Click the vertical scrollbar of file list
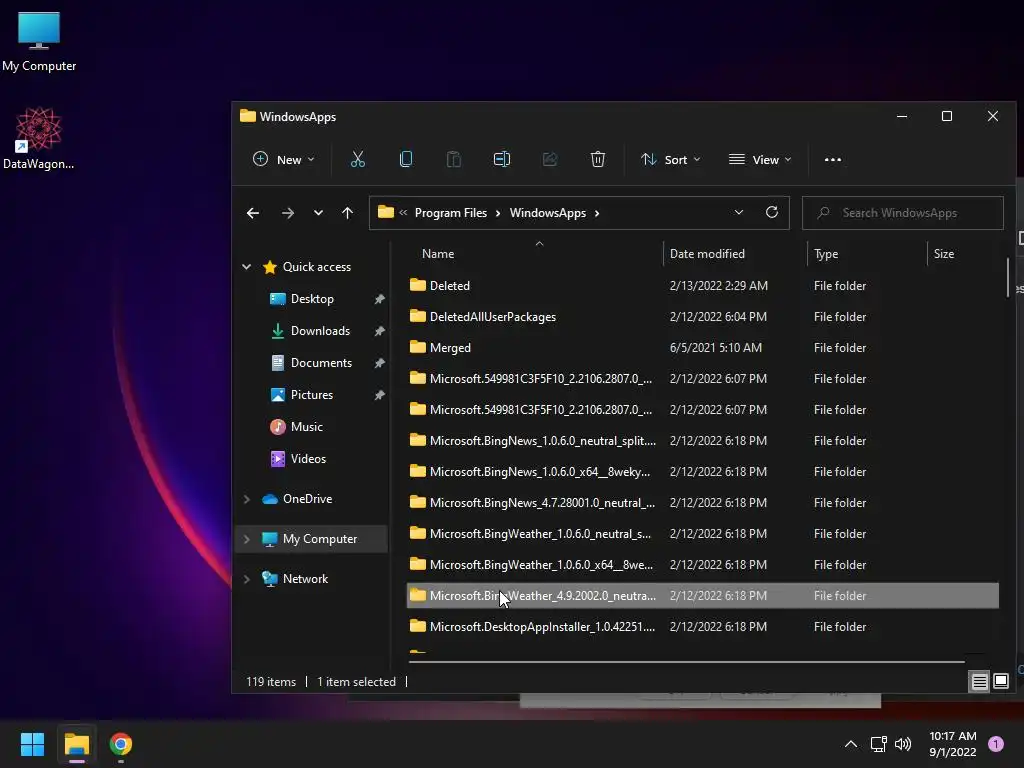The height and width of the screenshot is (768, 1024). [x=1008, y=278]
